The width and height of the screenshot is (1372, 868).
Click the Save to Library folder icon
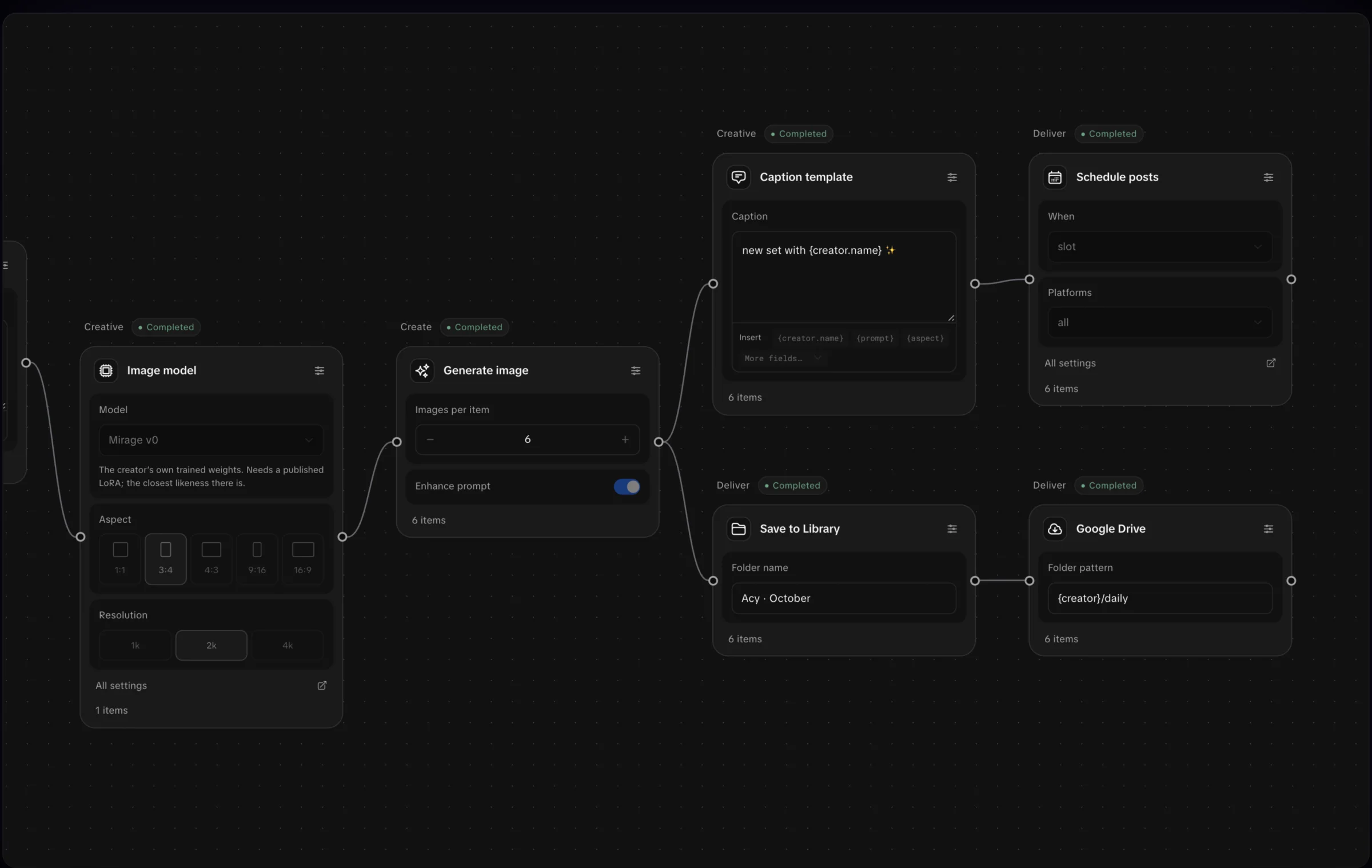(739, 529)
